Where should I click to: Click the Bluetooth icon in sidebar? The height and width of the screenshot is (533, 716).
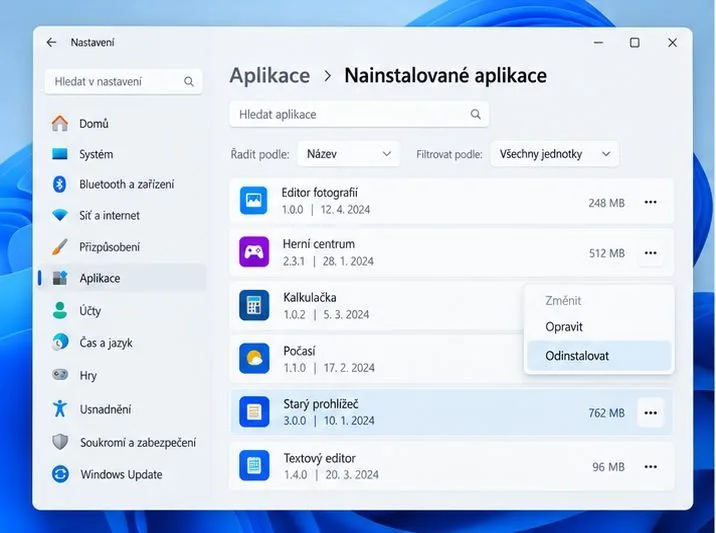(60, 184)
